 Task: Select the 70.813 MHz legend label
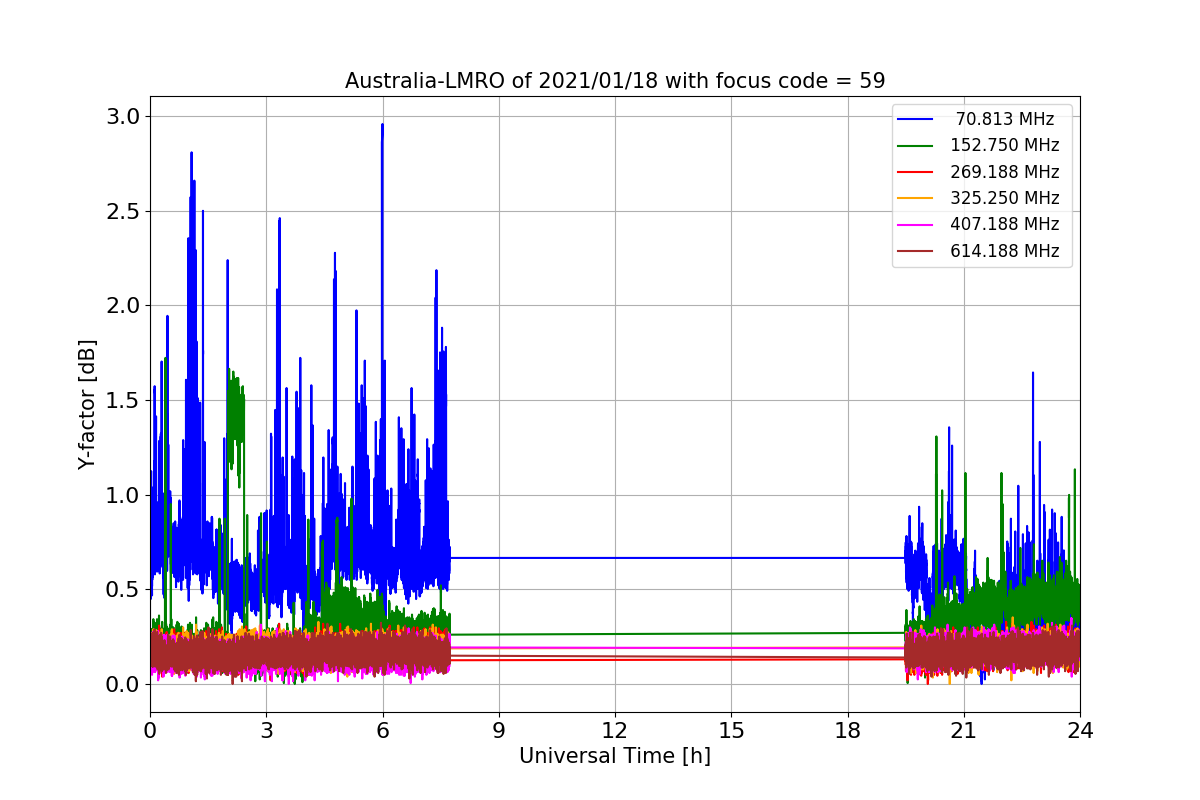tap(1005, 119)
